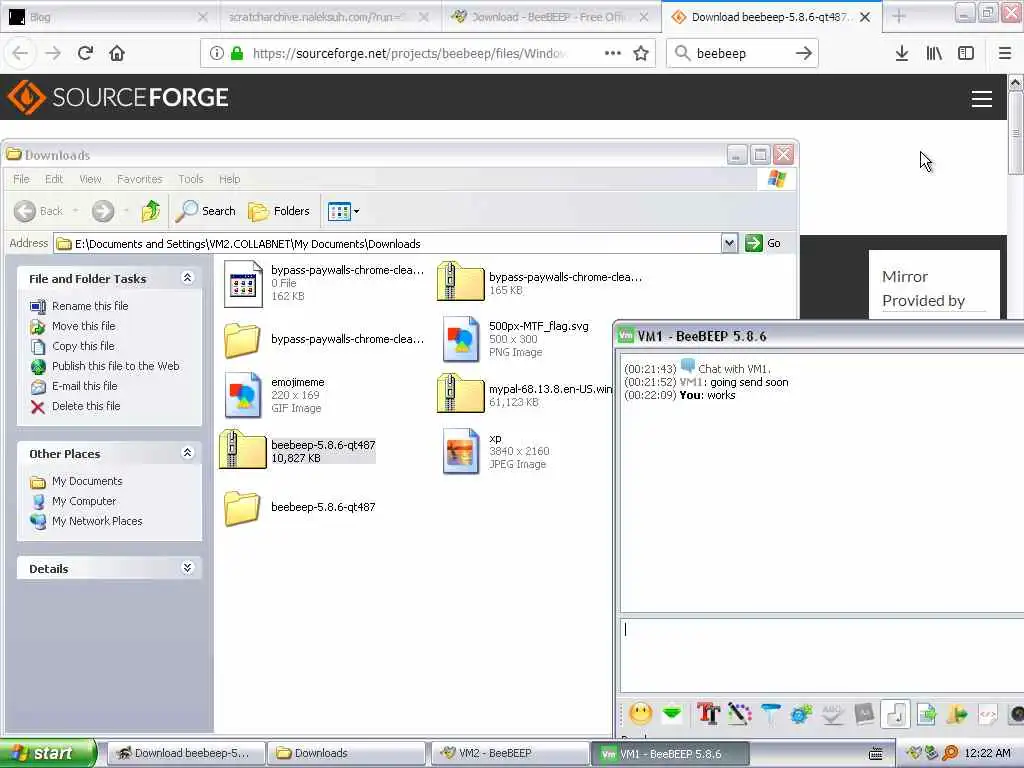
Task: Click the send file icon in BeeBEEP toolbar
Action: pos(927,714)
